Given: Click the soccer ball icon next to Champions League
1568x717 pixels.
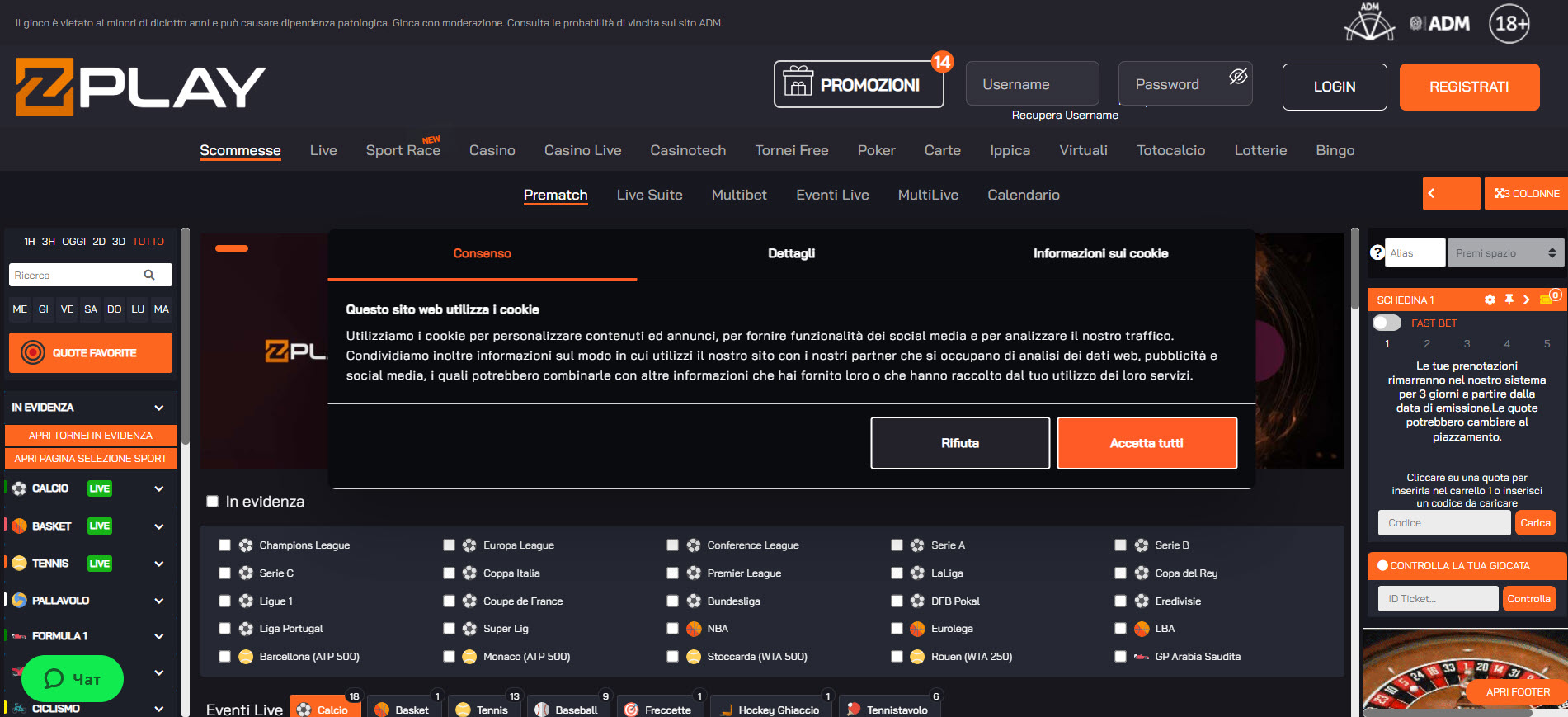Looking at the screenshot, I should click(x=246, y=545).
